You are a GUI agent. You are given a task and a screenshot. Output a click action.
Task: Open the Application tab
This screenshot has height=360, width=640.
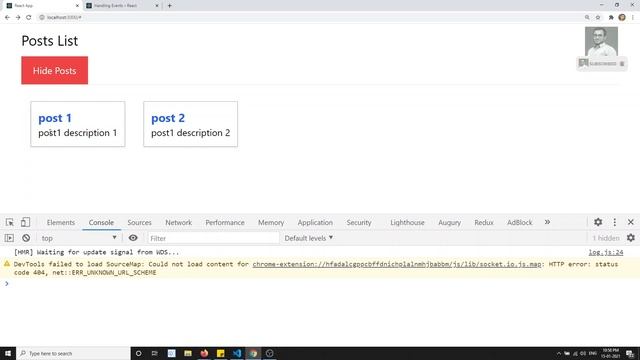coord(315,222)
